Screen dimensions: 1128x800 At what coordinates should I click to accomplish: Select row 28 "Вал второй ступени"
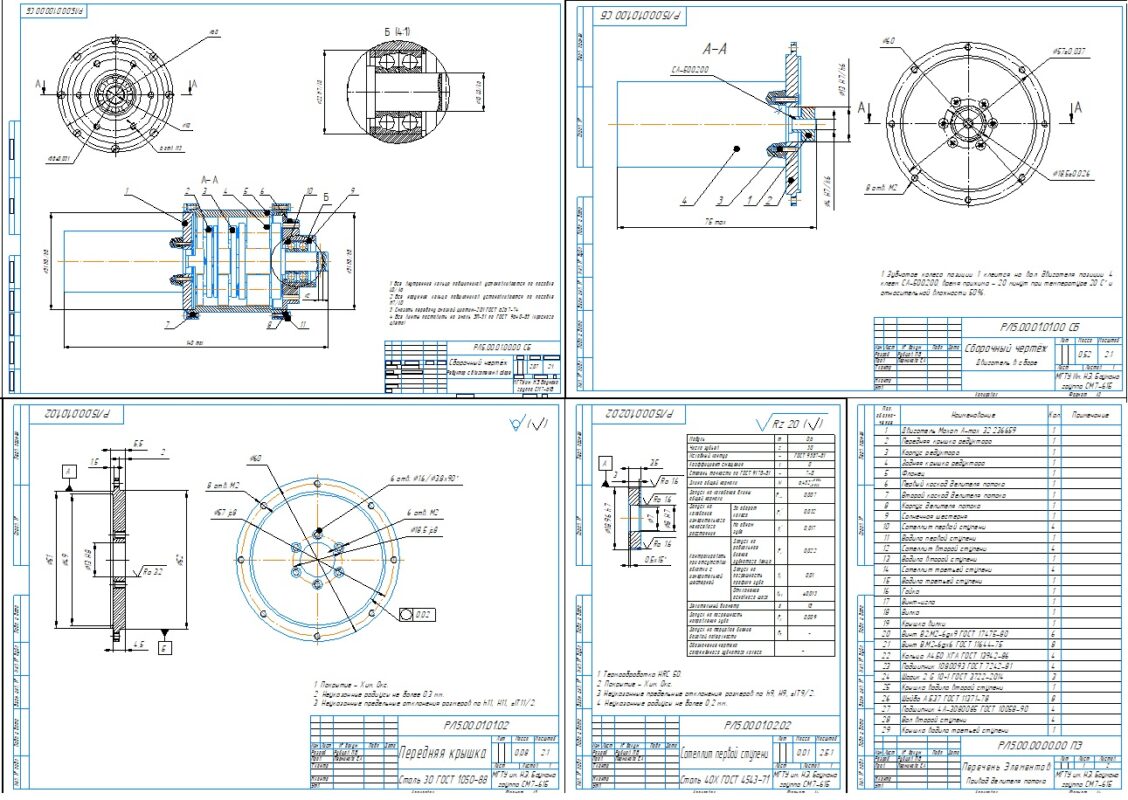tap(996, 719)
